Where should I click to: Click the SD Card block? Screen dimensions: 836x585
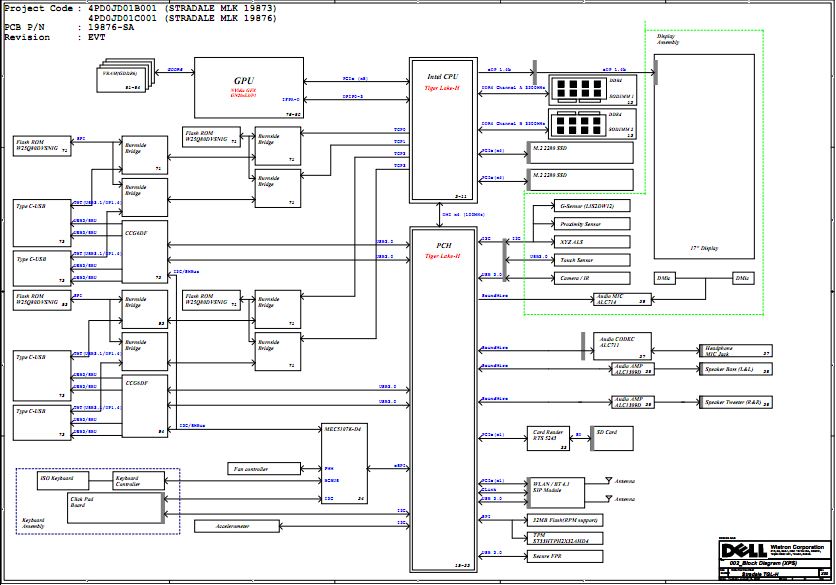tap(612, 438)
